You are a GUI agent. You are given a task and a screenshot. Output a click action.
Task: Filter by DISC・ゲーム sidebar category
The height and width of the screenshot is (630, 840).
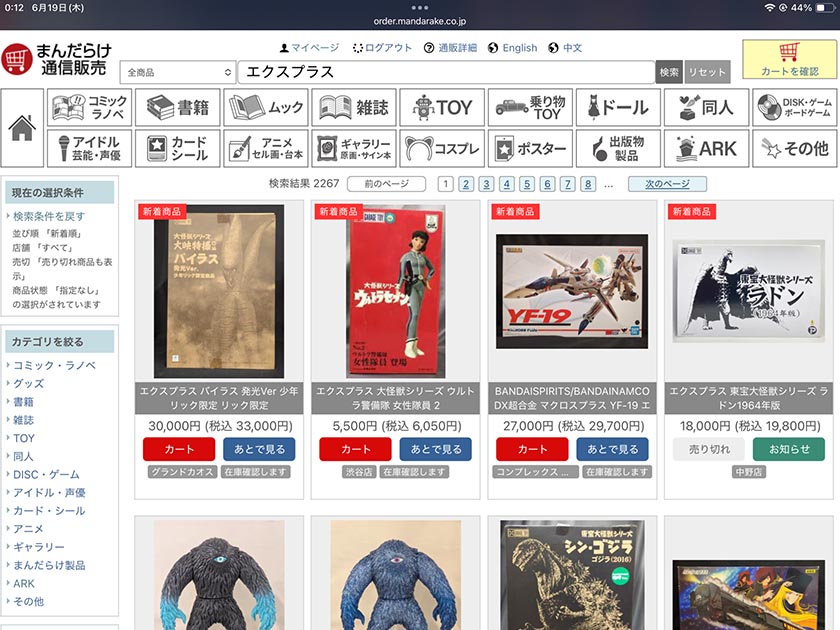pos(46,475)
